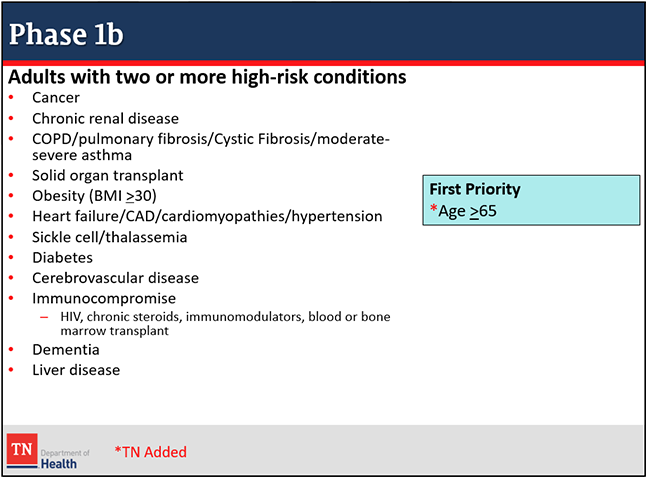
Task: Click the Chronic renal disease bullet
Action: [105, 119]
